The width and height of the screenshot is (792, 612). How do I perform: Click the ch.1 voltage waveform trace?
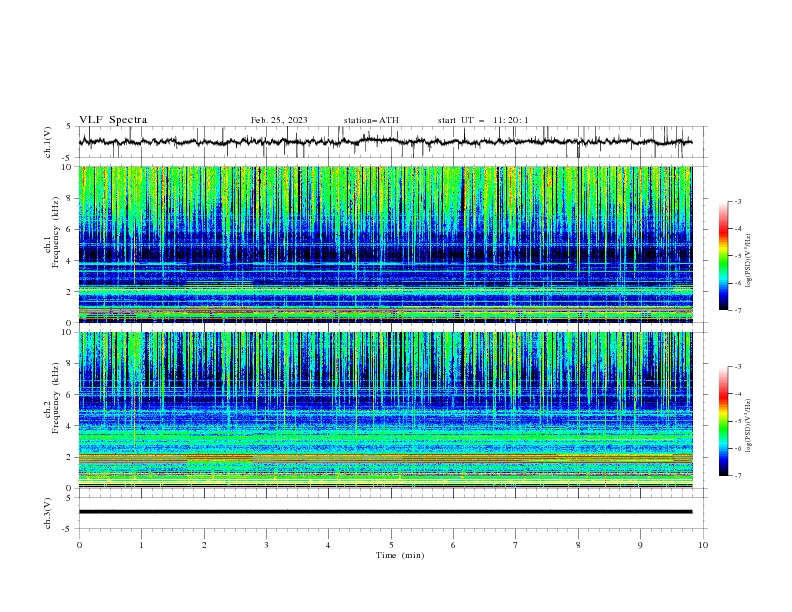coord(385,142)
